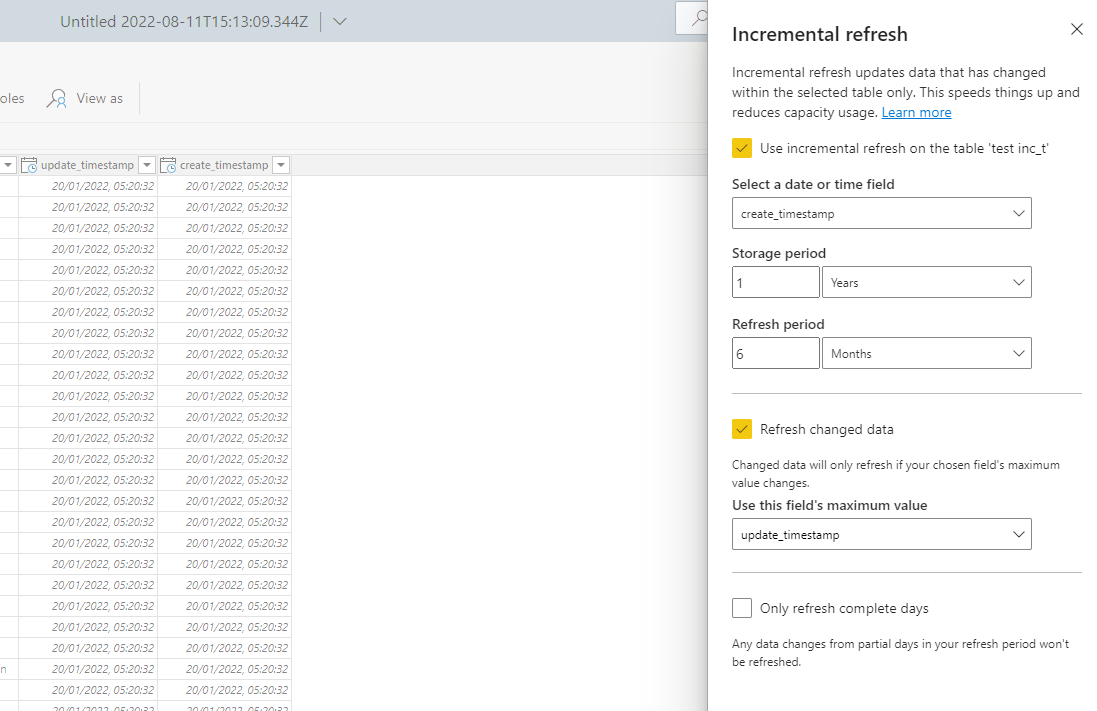1097x711 pixels.
Task: Open update_timestamp column filter arrow
Action: 147,165
